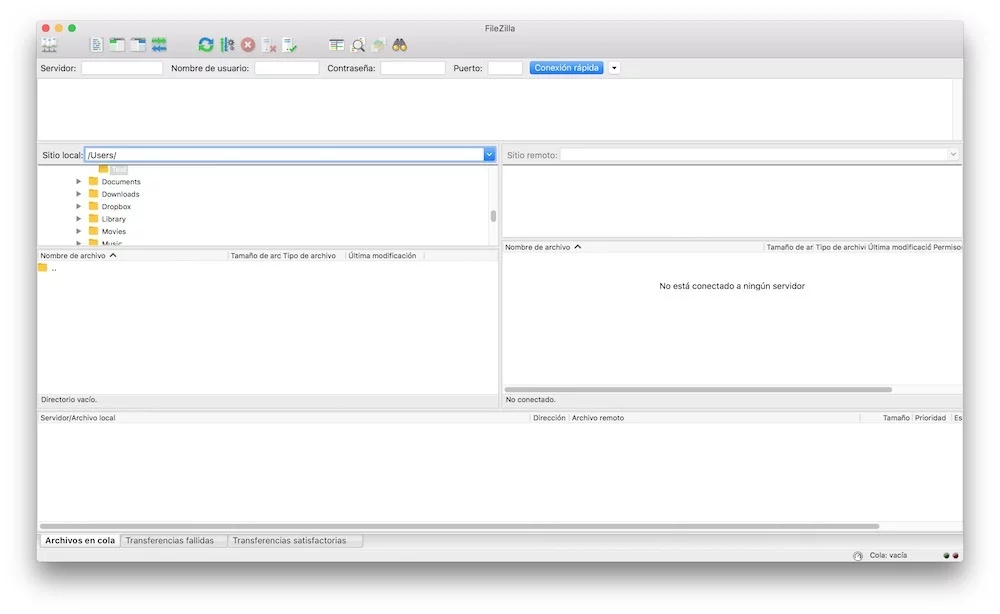Sort local files by Nombre de archivo

click(133, 256)
